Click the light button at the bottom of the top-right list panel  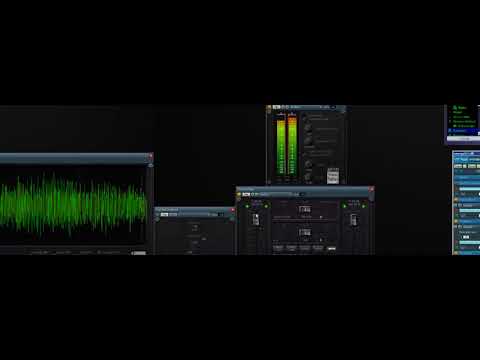click(x=463, y=138)
